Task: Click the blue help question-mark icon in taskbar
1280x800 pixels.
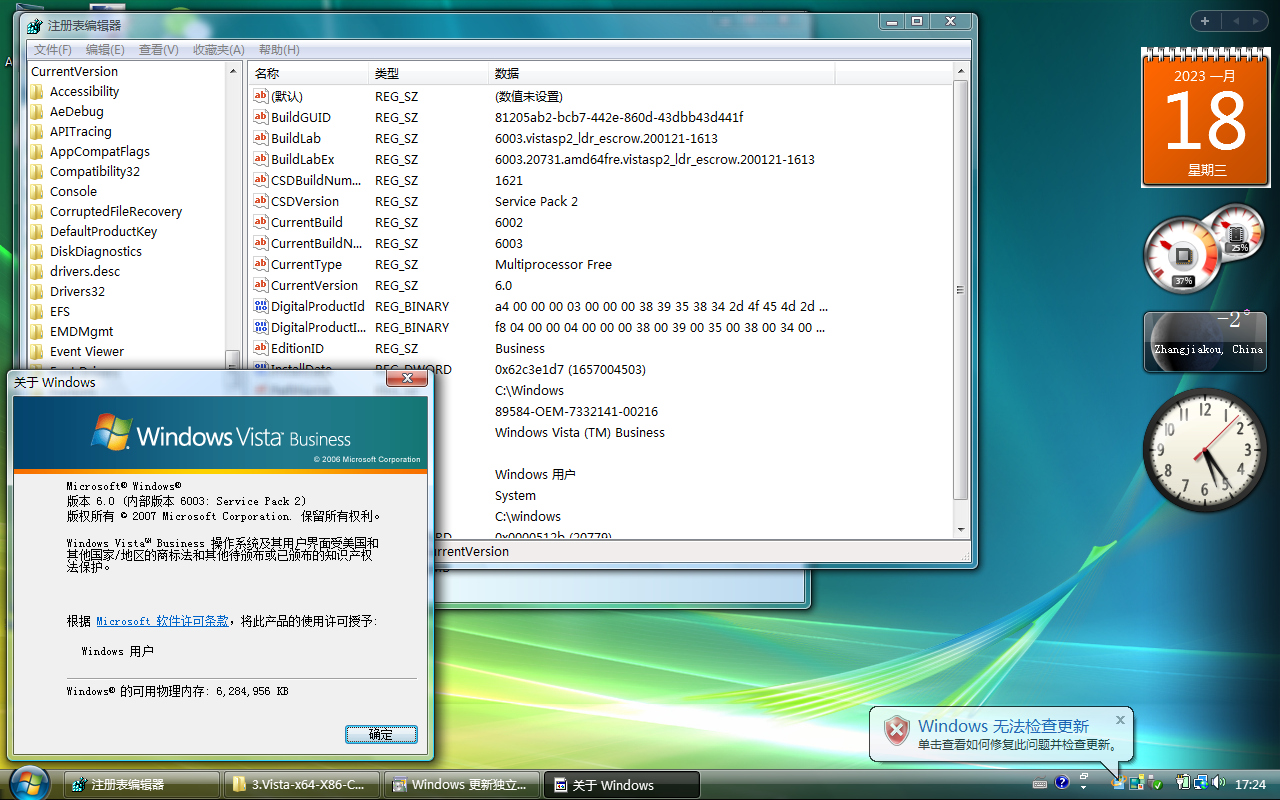Action: click(x=1062, y=783)
